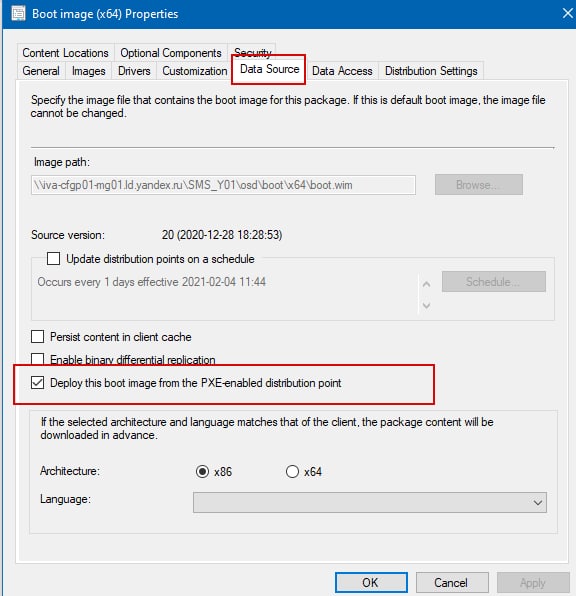This screenshot has height=596, width=576.
Task: Click the Cancel button
Action: (452, 583)
